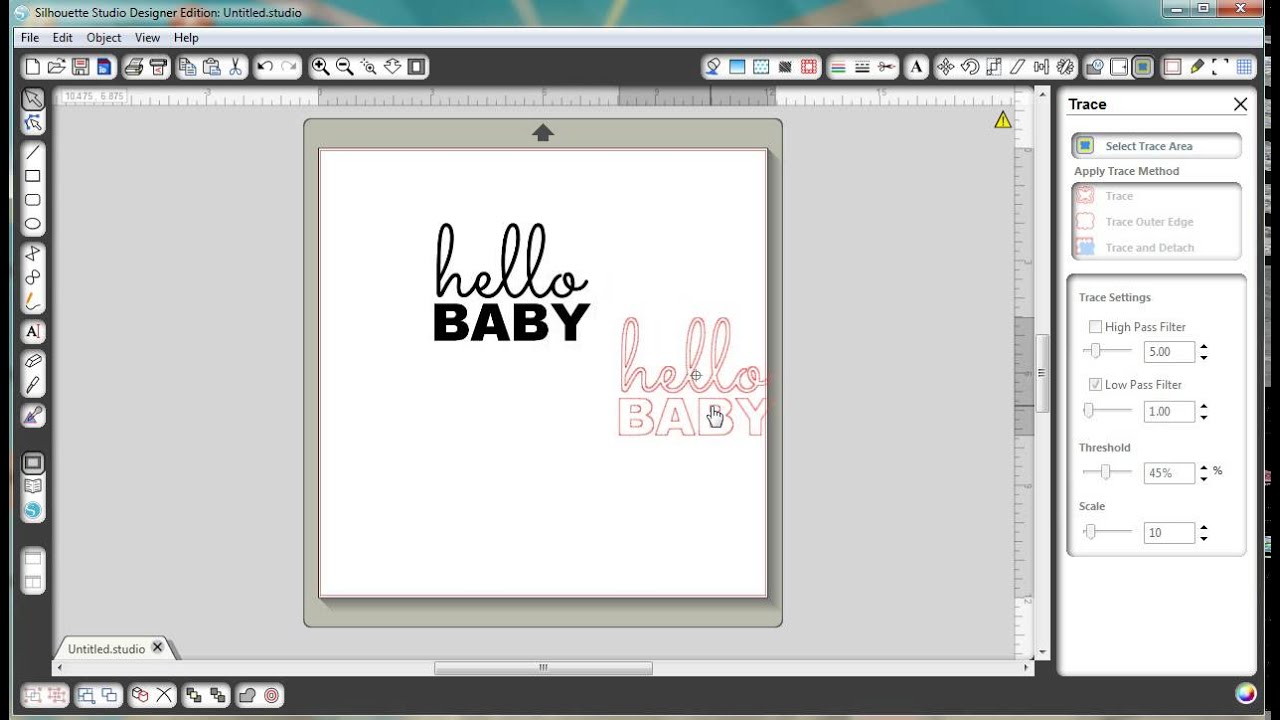Pick the Ellipse drawing tool
The width and height of the screenshot is (1280, 720).
click(x=33, y=224)
